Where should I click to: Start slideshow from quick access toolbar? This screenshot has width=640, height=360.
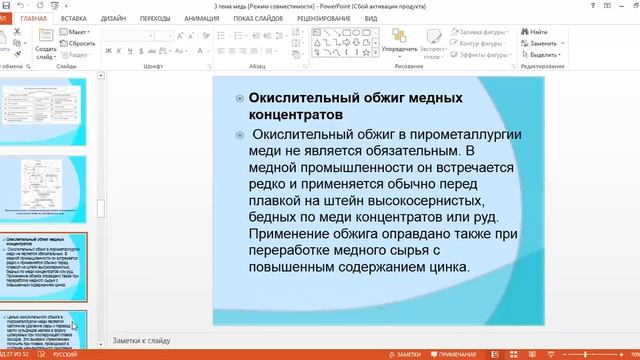pyautogui.click(x=55, y=6)
